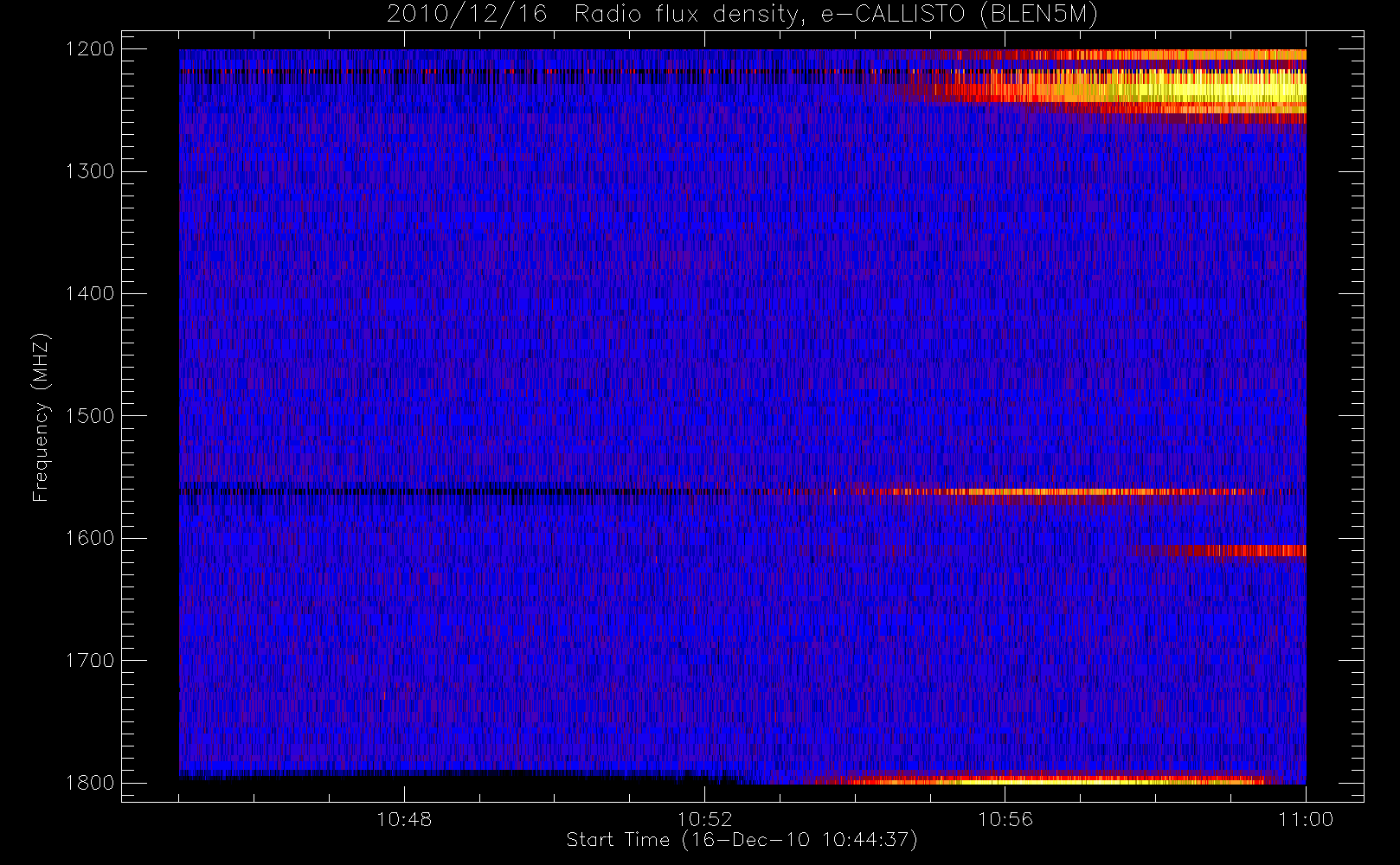Select the 1700 frequency axis label
The width and height of the screenshot is (1400, 865).
(90, 661)
